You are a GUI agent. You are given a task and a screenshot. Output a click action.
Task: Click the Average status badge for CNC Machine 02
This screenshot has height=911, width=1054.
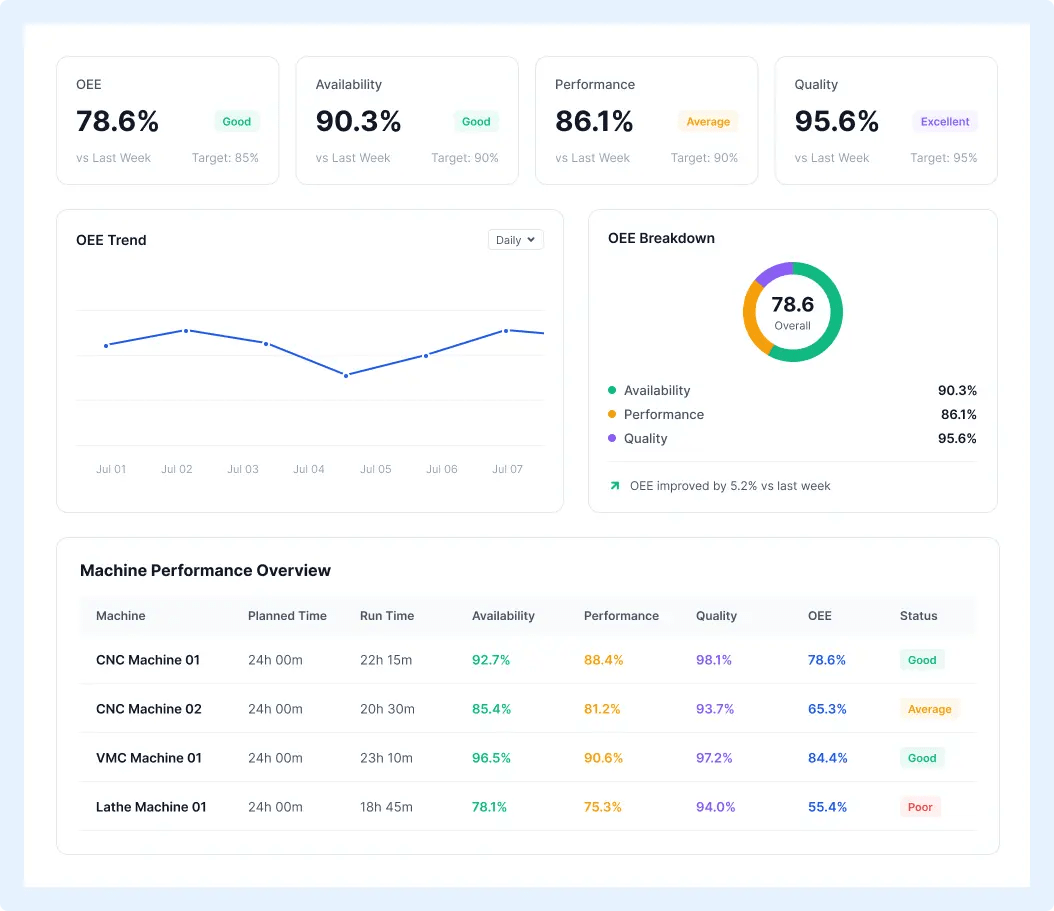[x=930, y=709]
